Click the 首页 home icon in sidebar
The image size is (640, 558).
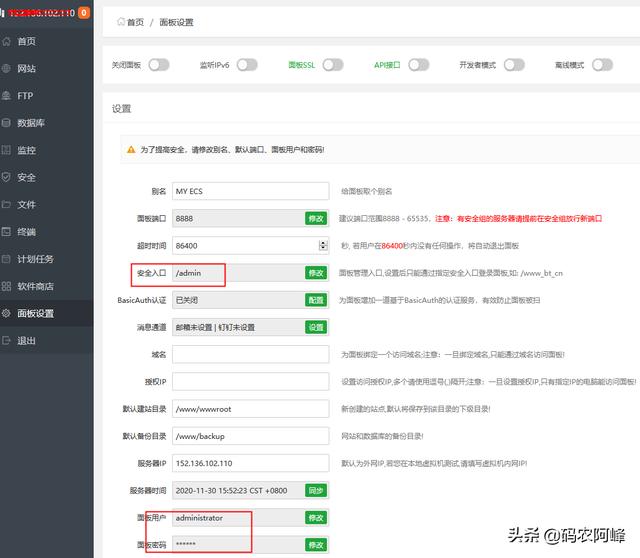coord(6,41)
